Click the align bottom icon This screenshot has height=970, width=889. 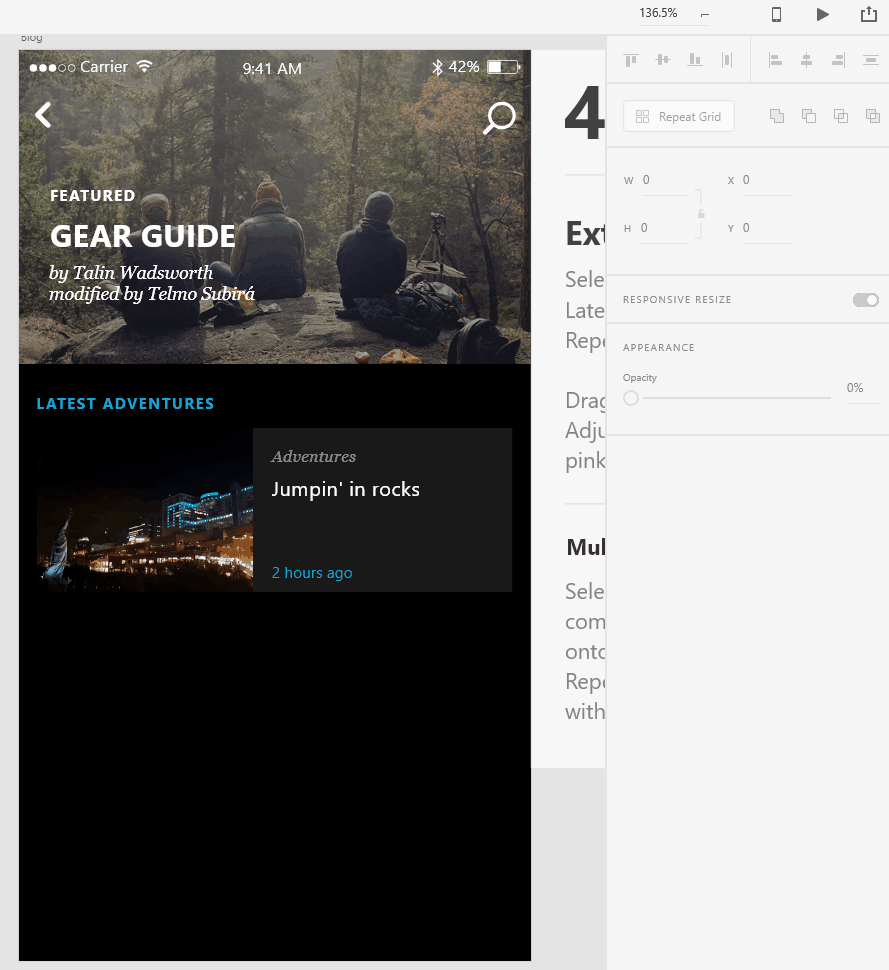pyautogui.click(x=694, y=60)
